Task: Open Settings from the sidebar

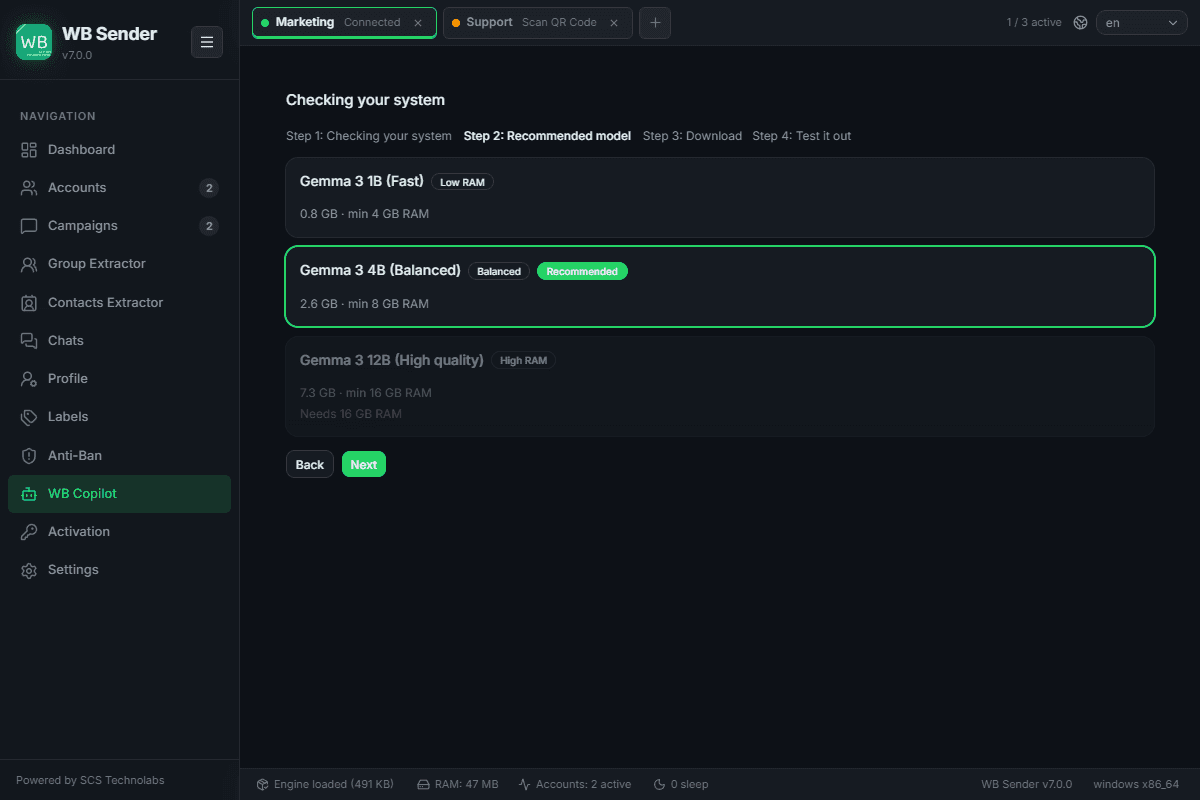Action: [120, 570]
